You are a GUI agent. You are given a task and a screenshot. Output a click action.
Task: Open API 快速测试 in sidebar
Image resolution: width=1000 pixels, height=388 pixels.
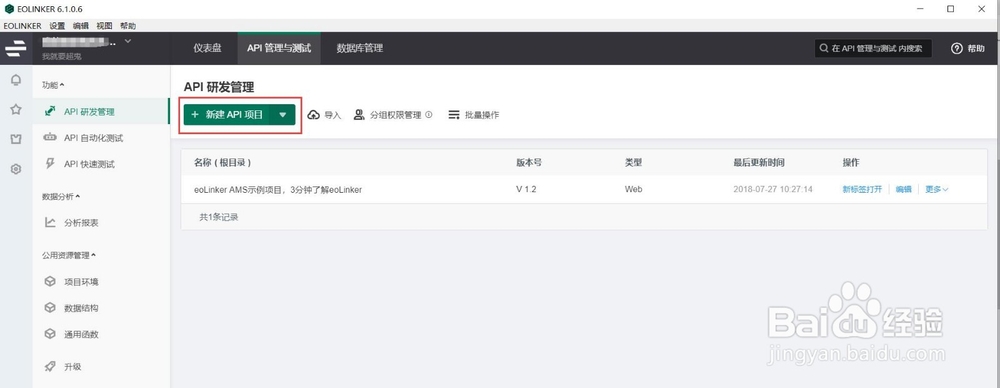pos(101,164)
